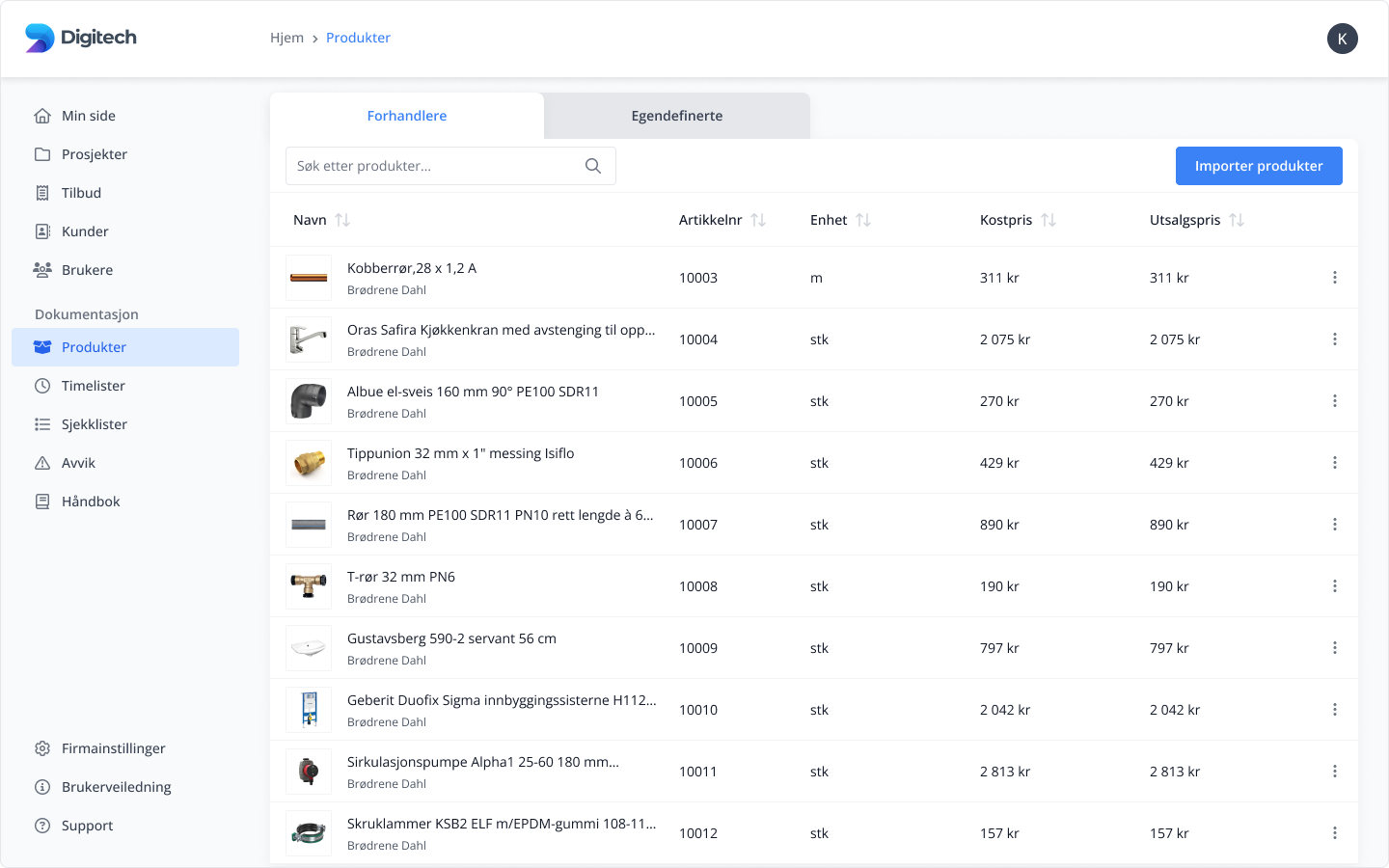Open Avvik in sidebar
1389x868 pixels.
pyautogui.click(x=125, y=463)
